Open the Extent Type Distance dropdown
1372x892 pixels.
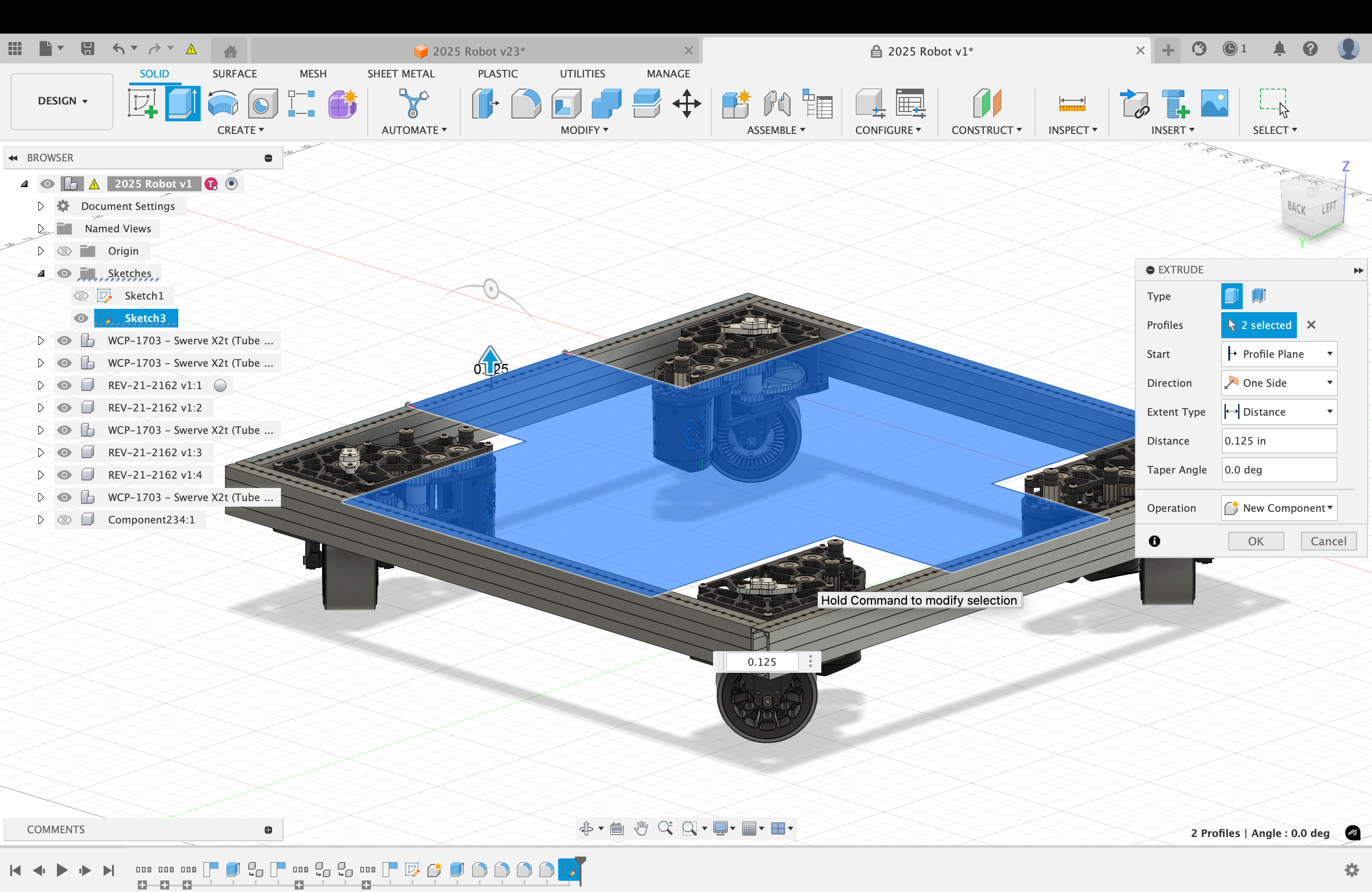point(1279,412)
